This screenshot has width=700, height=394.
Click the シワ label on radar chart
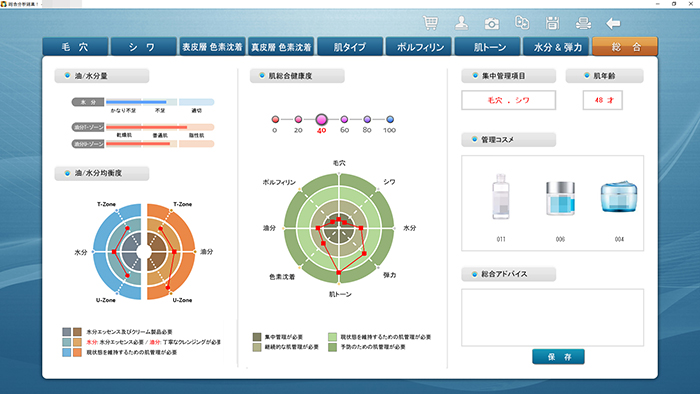389,182
